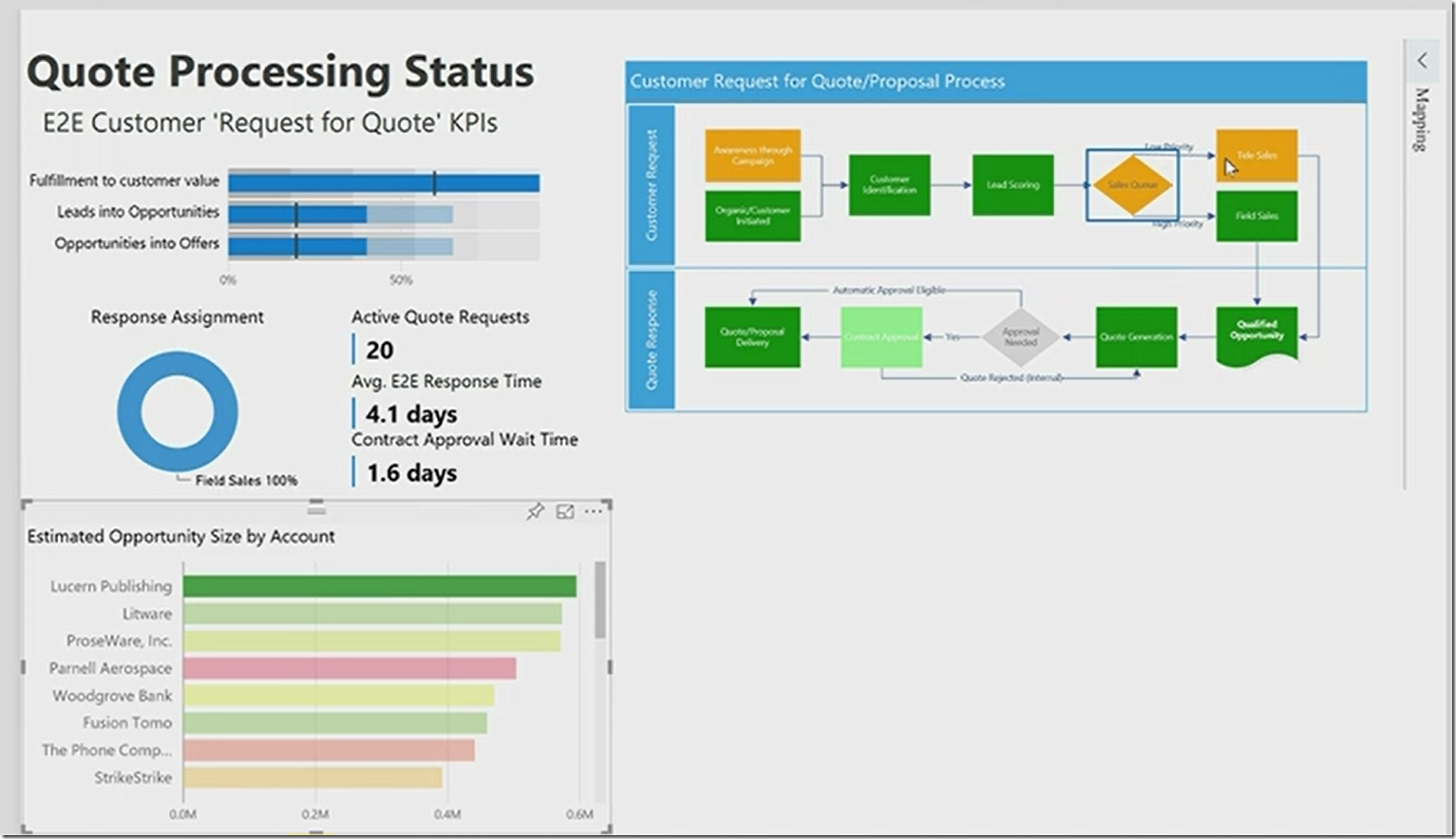This screenshot has height=839, width=1456.
Task: Click the Response Assignment heading
Action: pos(178,317)
